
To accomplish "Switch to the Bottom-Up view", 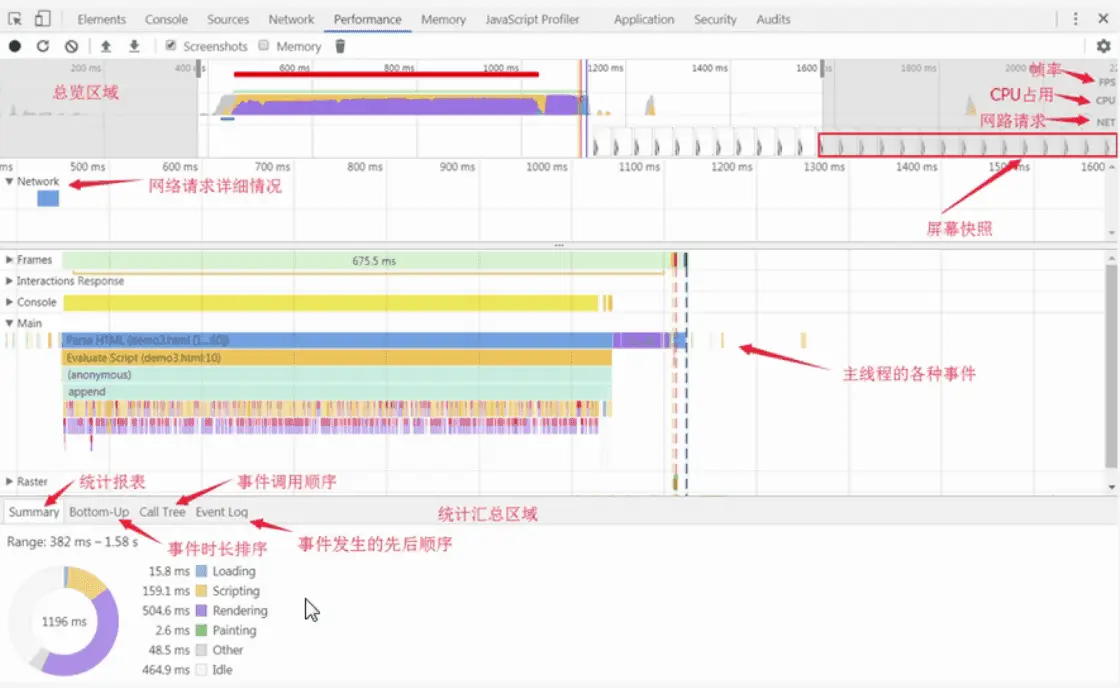I will pos(99,511).
